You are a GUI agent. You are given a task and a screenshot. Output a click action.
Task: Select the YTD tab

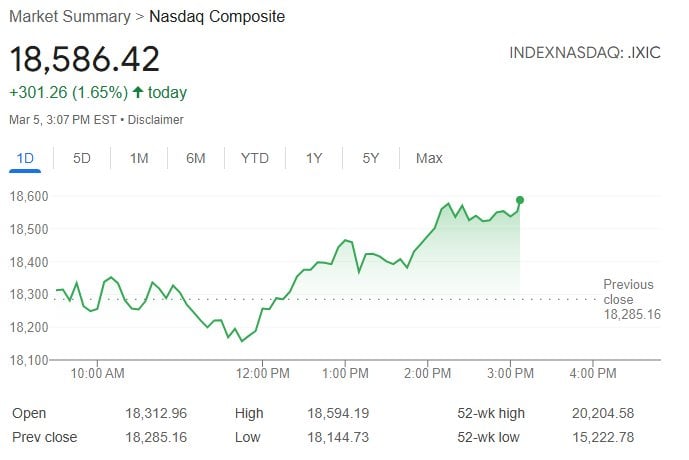pyautogui.click(x=255, y=158)
